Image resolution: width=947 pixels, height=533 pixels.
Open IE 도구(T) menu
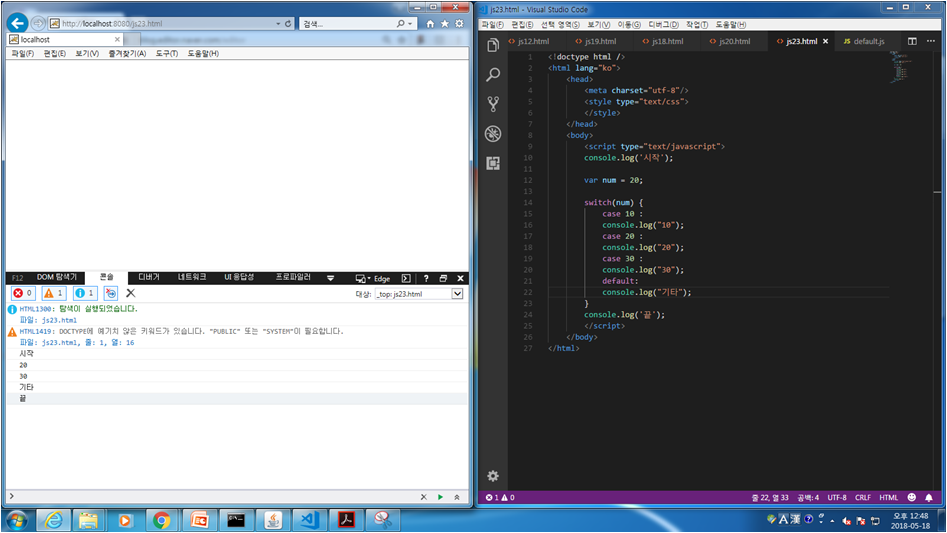pos(167,53)
